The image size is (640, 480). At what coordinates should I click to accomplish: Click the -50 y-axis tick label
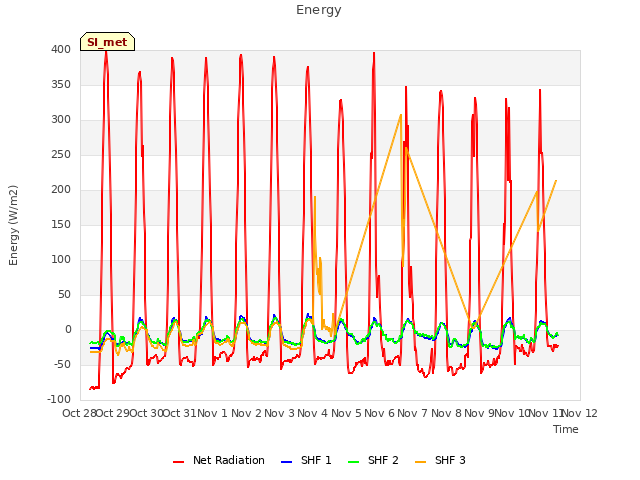click(x=62, y=364)
